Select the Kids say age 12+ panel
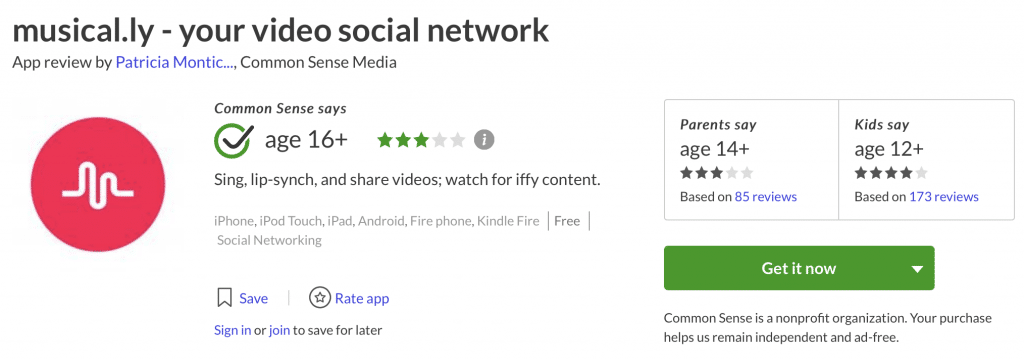Screen dimensions: 1024x360 pyautogui.click(x=926, y=159)
